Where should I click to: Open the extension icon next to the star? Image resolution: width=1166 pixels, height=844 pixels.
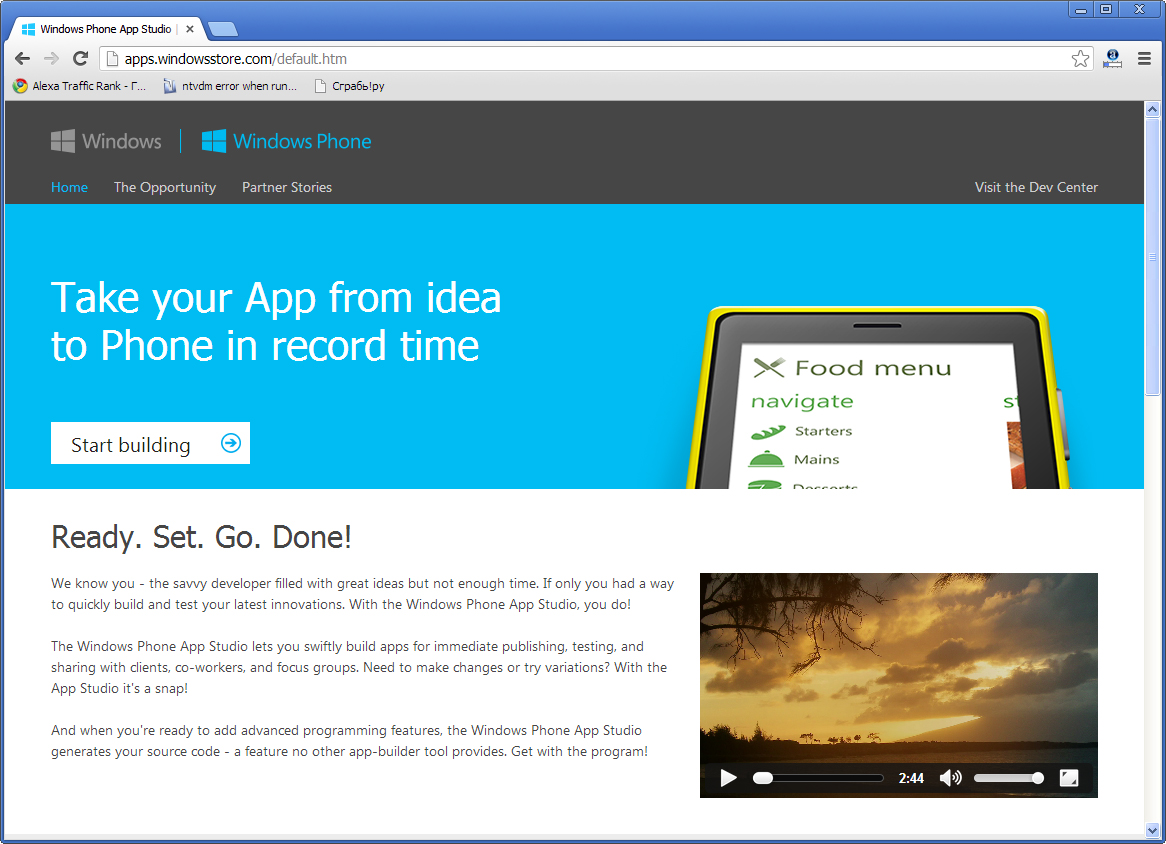(x=1112, y=59)
